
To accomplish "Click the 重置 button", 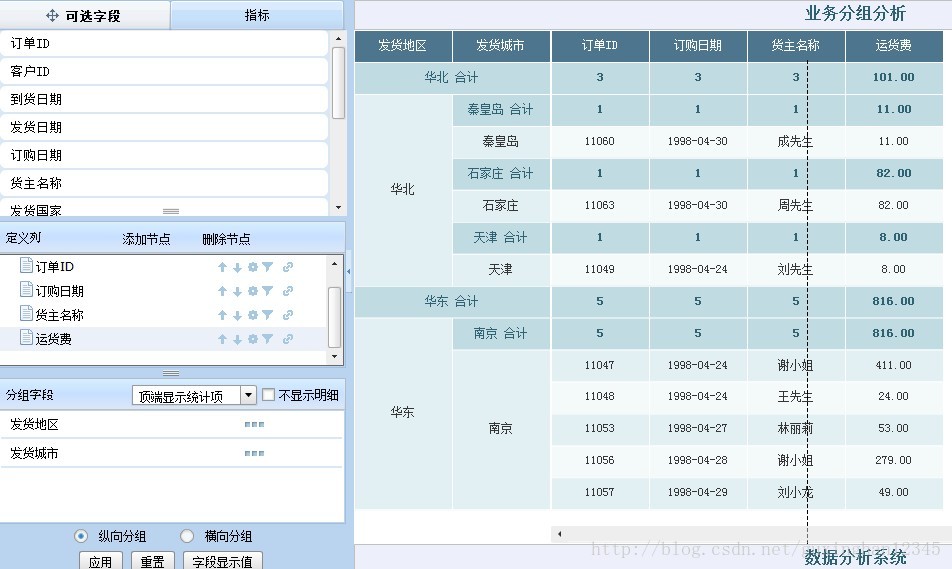I will [152, 561].
